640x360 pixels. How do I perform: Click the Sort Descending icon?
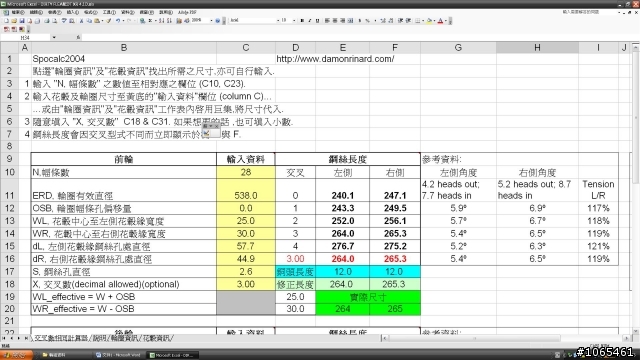click(x=169, y=21)
